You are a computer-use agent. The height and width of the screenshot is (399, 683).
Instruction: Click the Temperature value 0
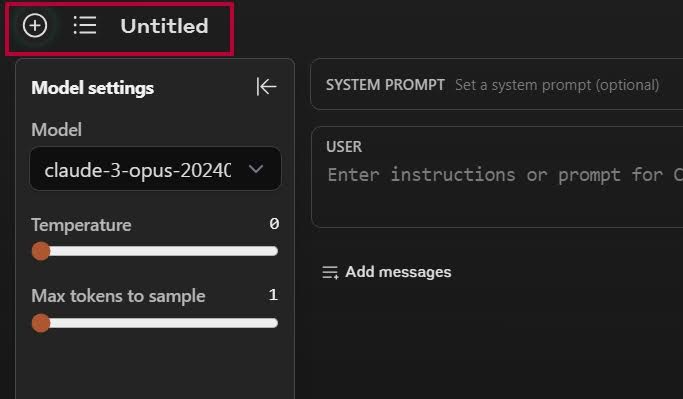[274, 224]
